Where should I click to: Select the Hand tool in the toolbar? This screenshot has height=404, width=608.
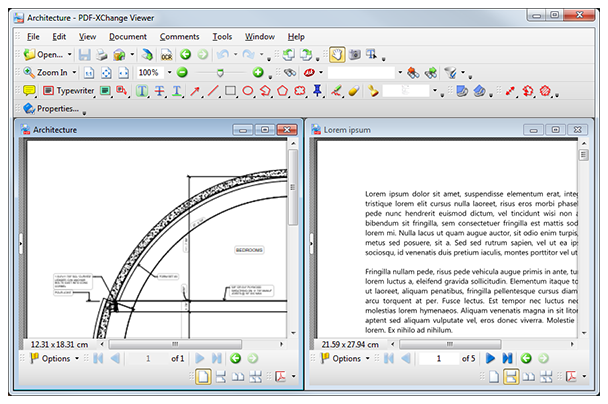(x=337, y=55)
